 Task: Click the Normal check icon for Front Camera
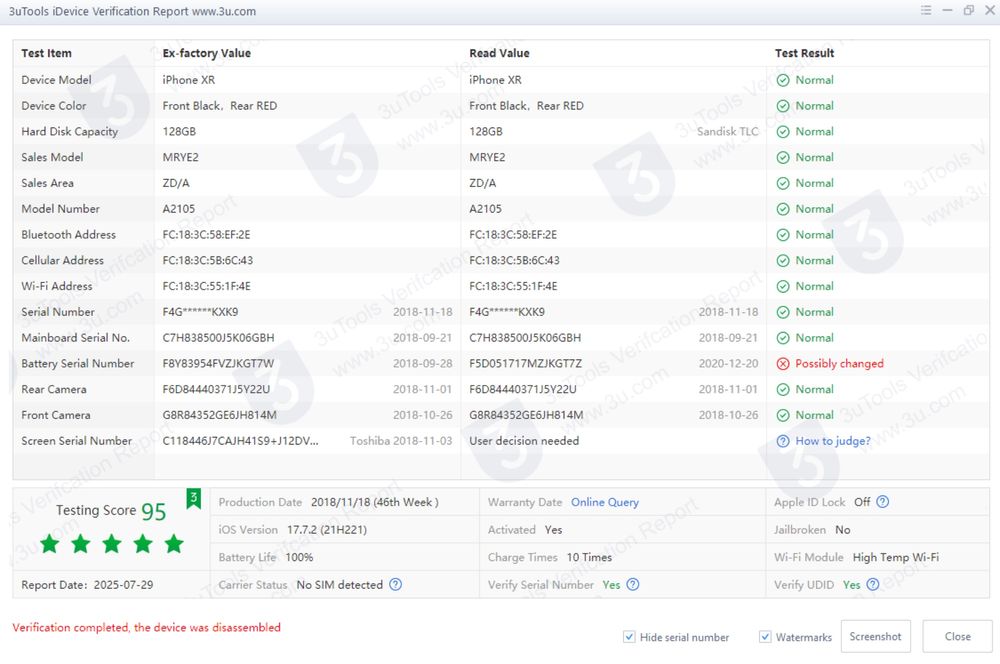783,415
